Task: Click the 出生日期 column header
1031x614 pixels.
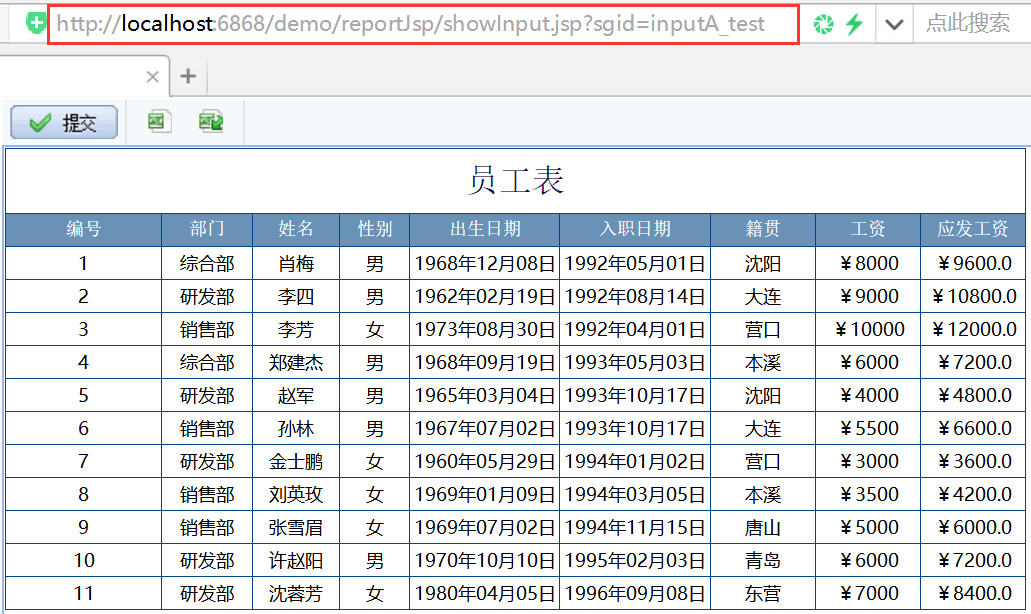Action: [485, 229]
